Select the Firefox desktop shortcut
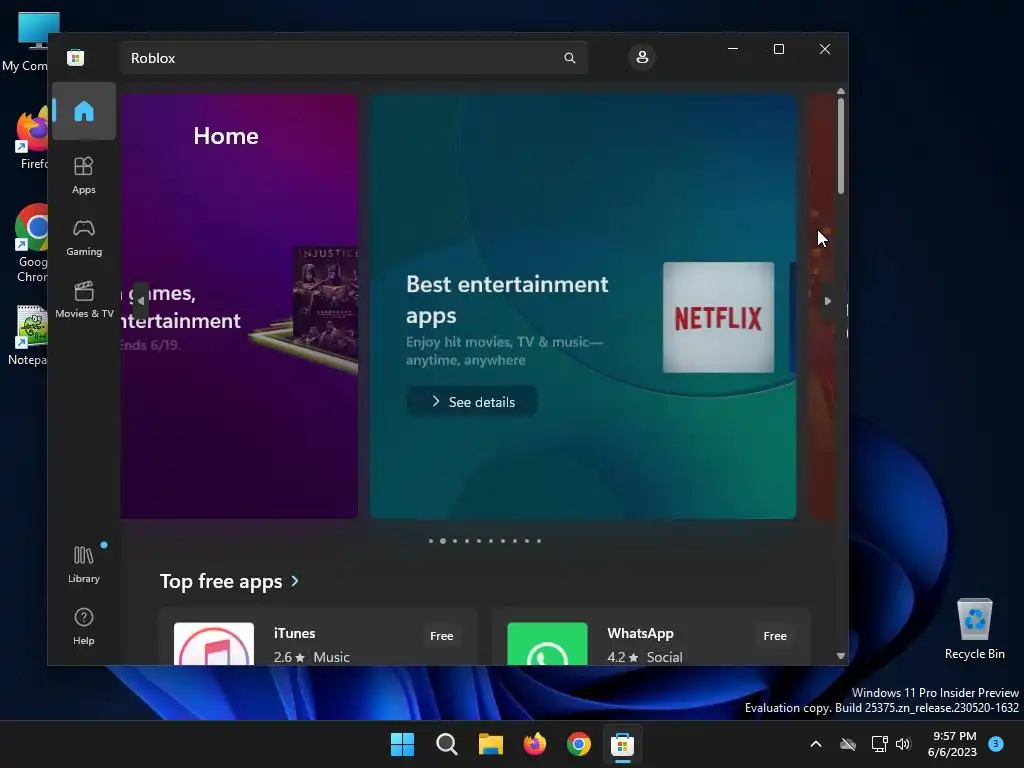This screenshot has width=1024, height=768. coord(30,139)
